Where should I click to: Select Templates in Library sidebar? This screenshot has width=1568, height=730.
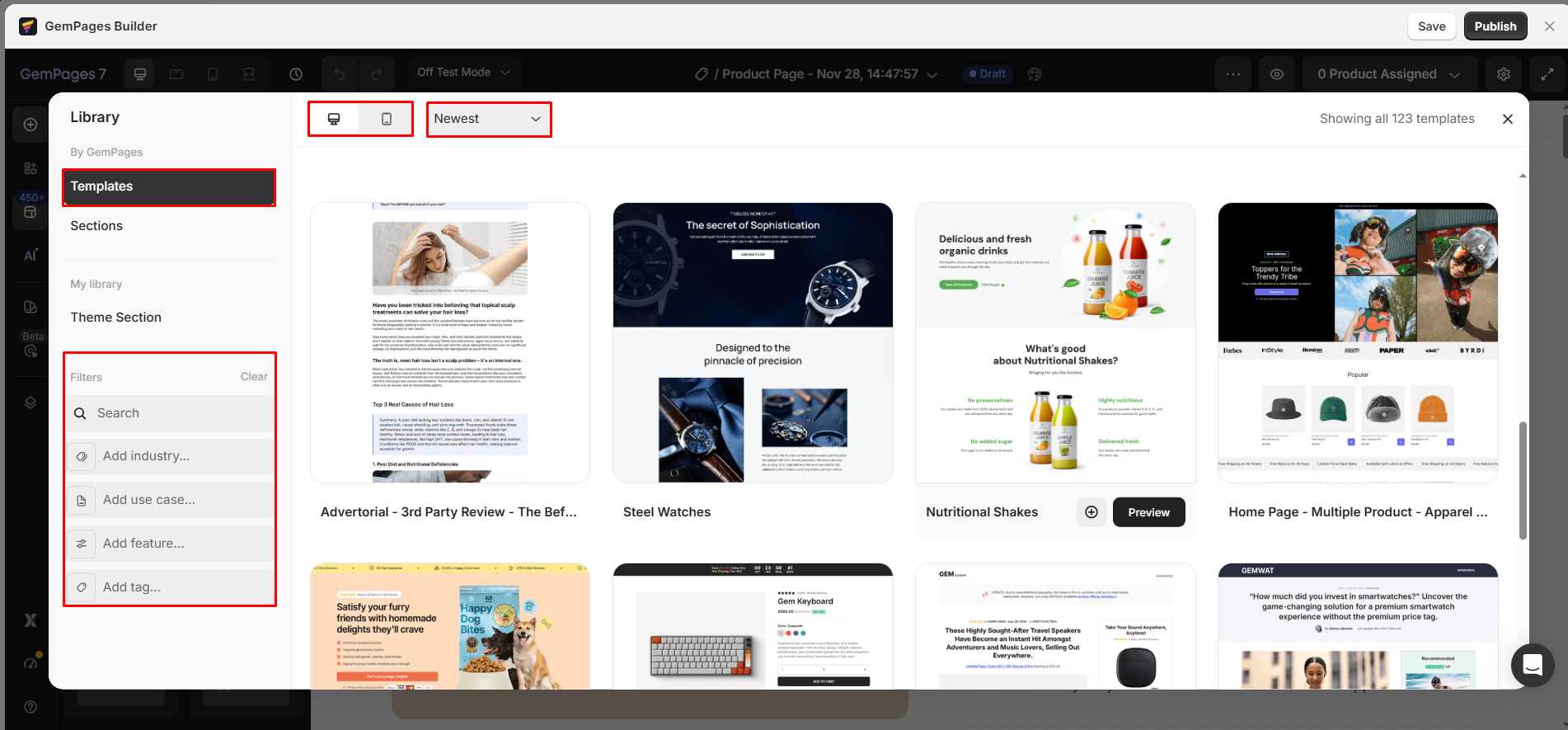tap(169, 187)
